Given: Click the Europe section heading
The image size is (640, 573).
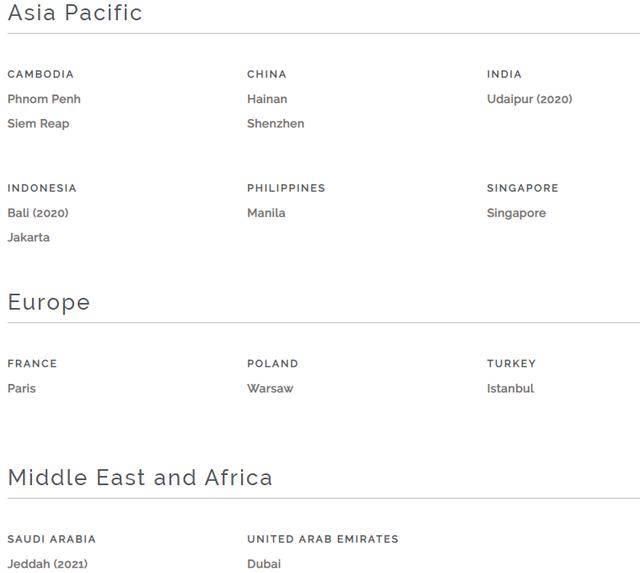Looking at the screenshot, I should coord(49,302).
